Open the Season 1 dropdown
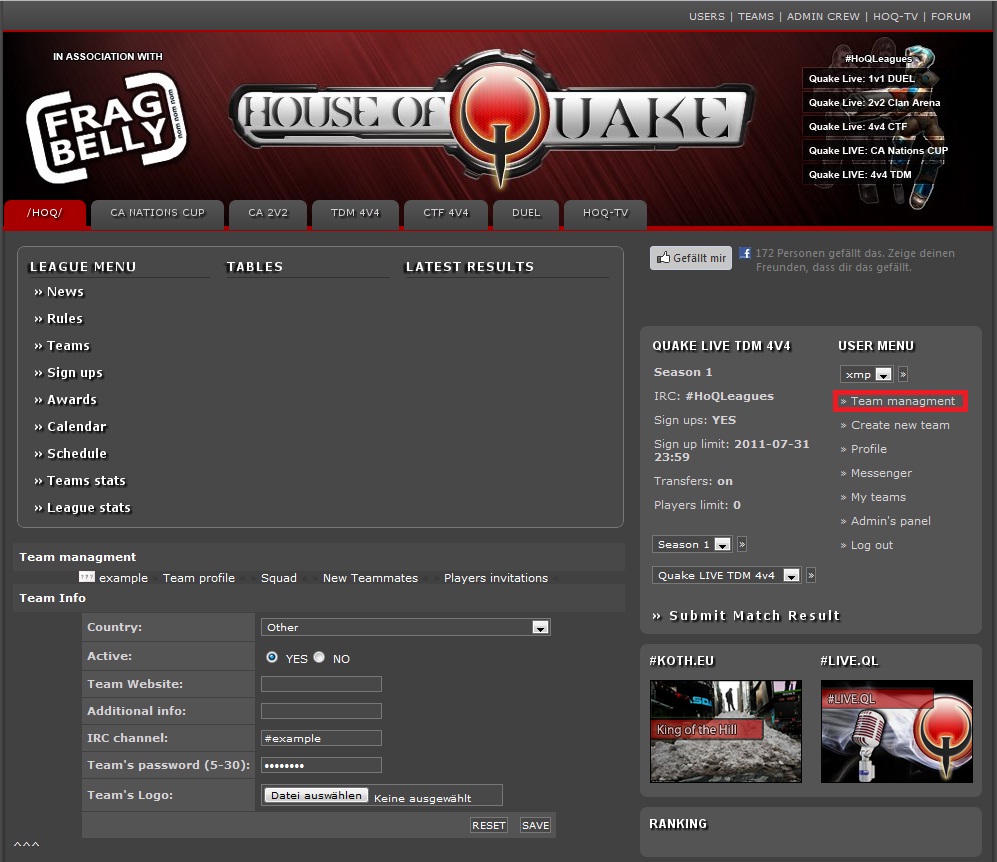997x862 pixels. pyautogui.click(x=692, y=544)
